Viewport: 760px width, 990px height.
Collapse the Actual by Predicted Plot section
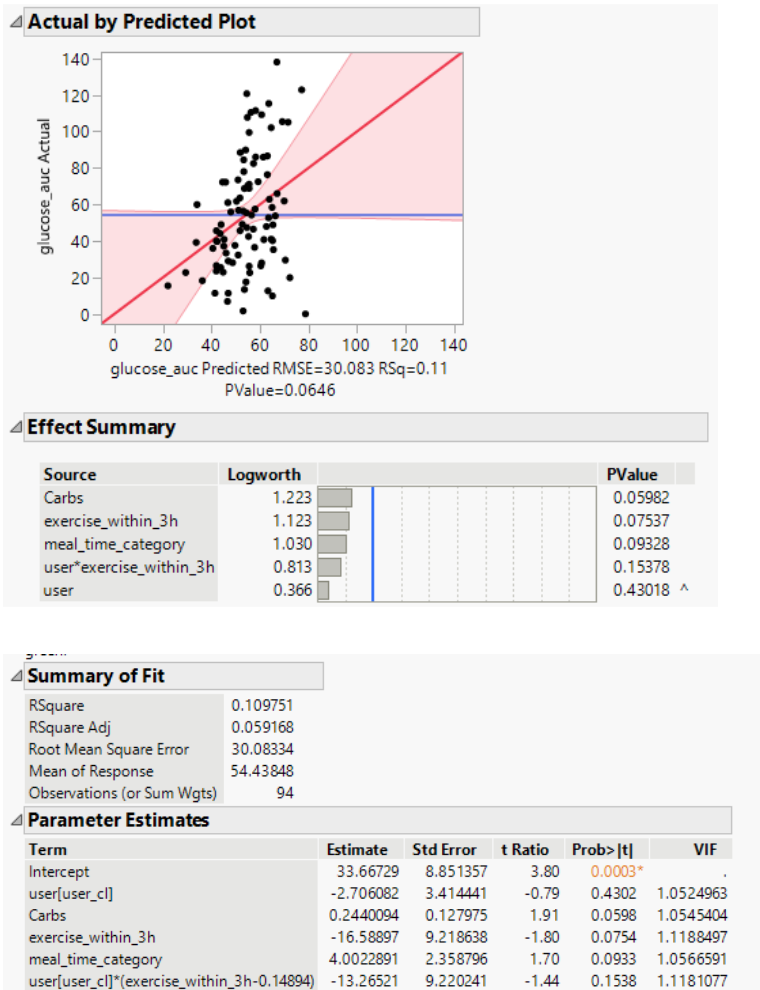[x=15, y=22]
